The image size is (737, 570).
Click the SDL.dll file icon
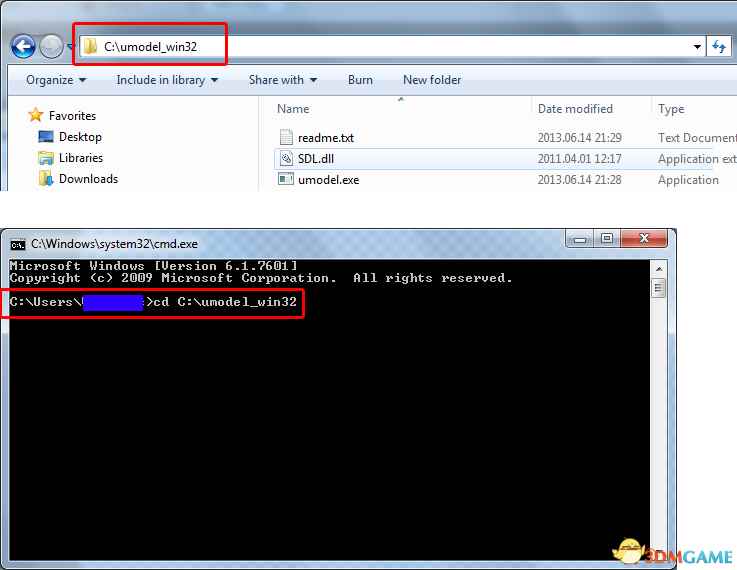click(x=286, y=158)
